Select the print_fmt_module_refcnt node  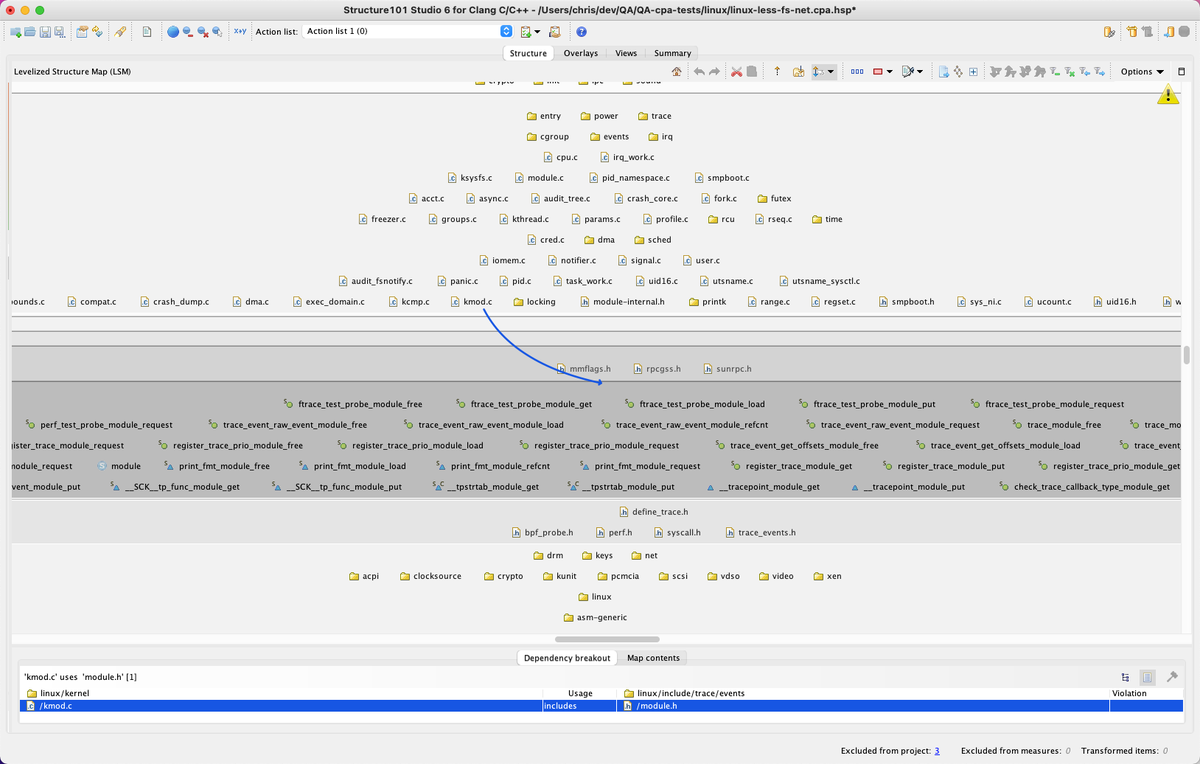[494, 466]
